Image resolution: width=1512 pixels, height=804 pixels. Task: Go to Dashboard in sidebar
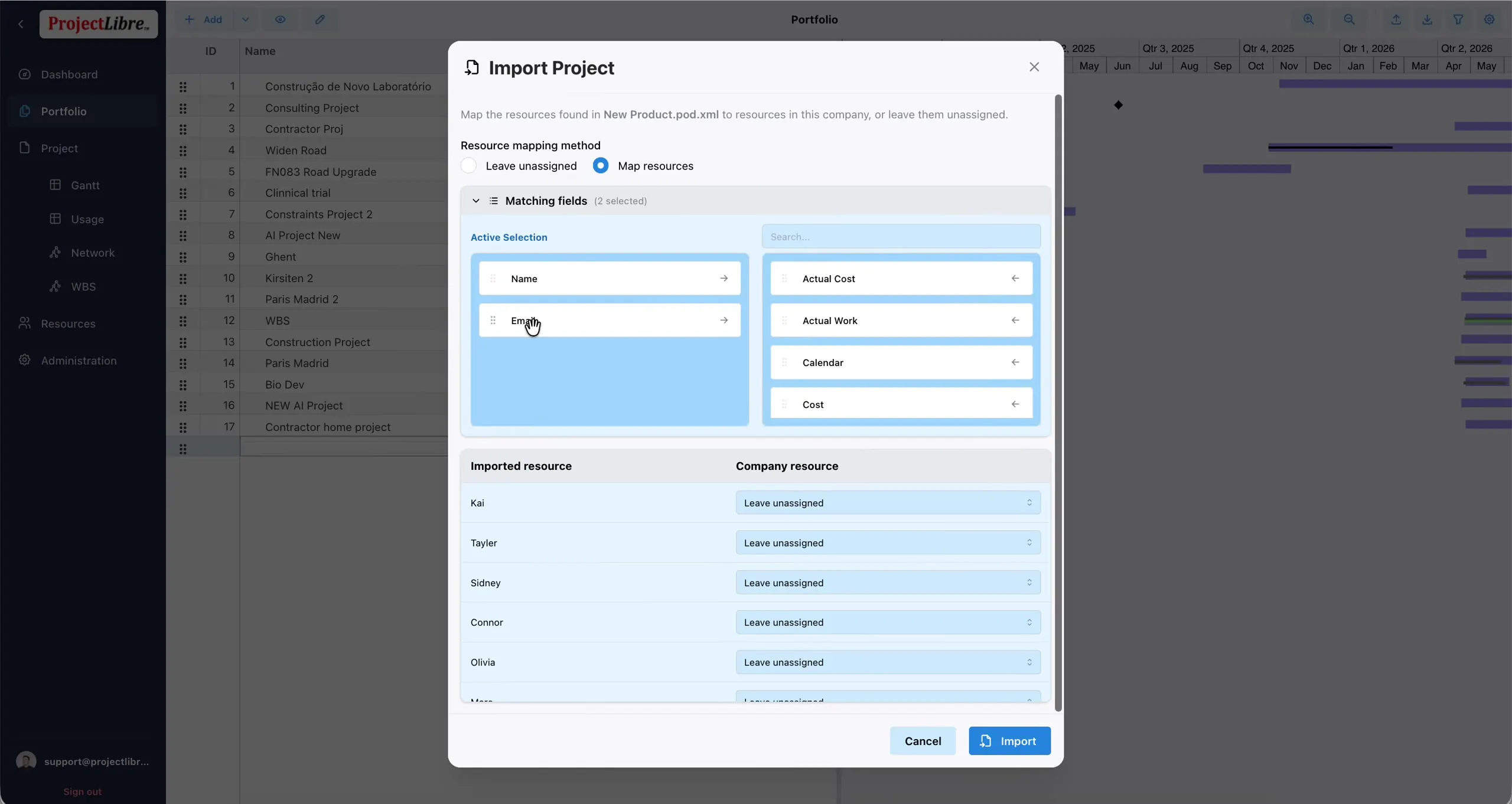[69, 74]
